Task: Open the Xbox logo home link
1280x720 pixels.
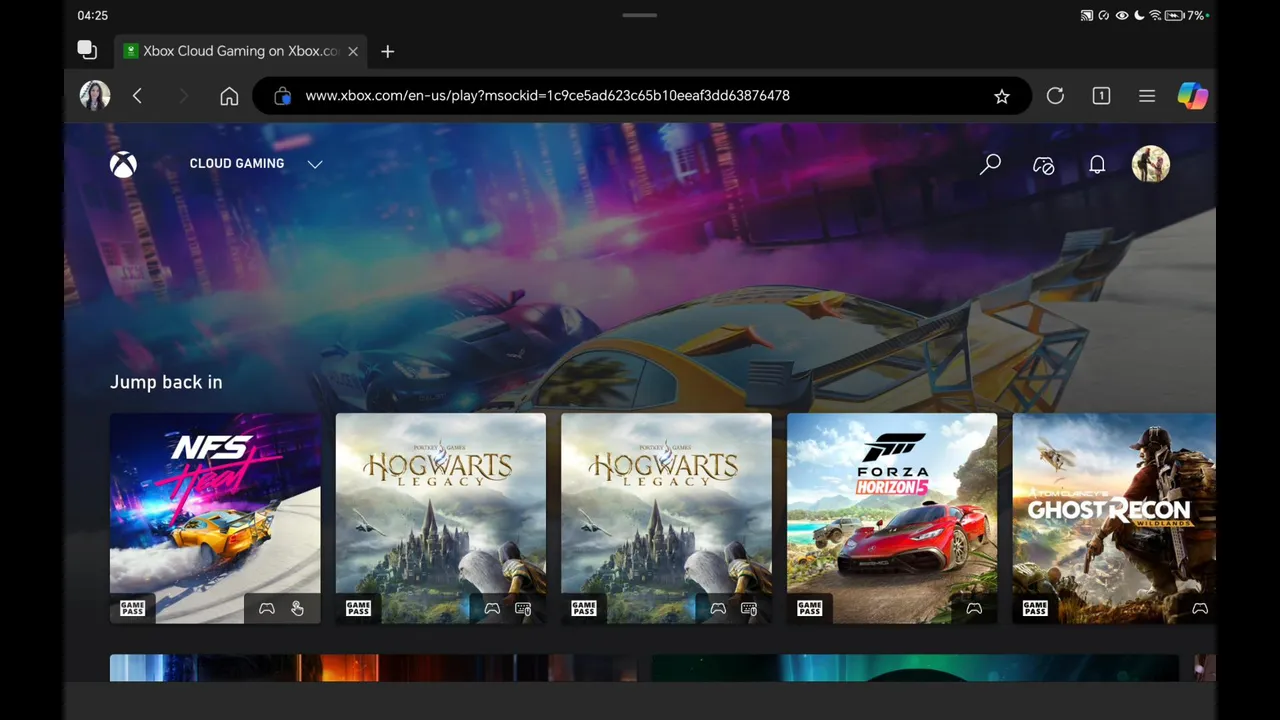Action: [123, 164]
